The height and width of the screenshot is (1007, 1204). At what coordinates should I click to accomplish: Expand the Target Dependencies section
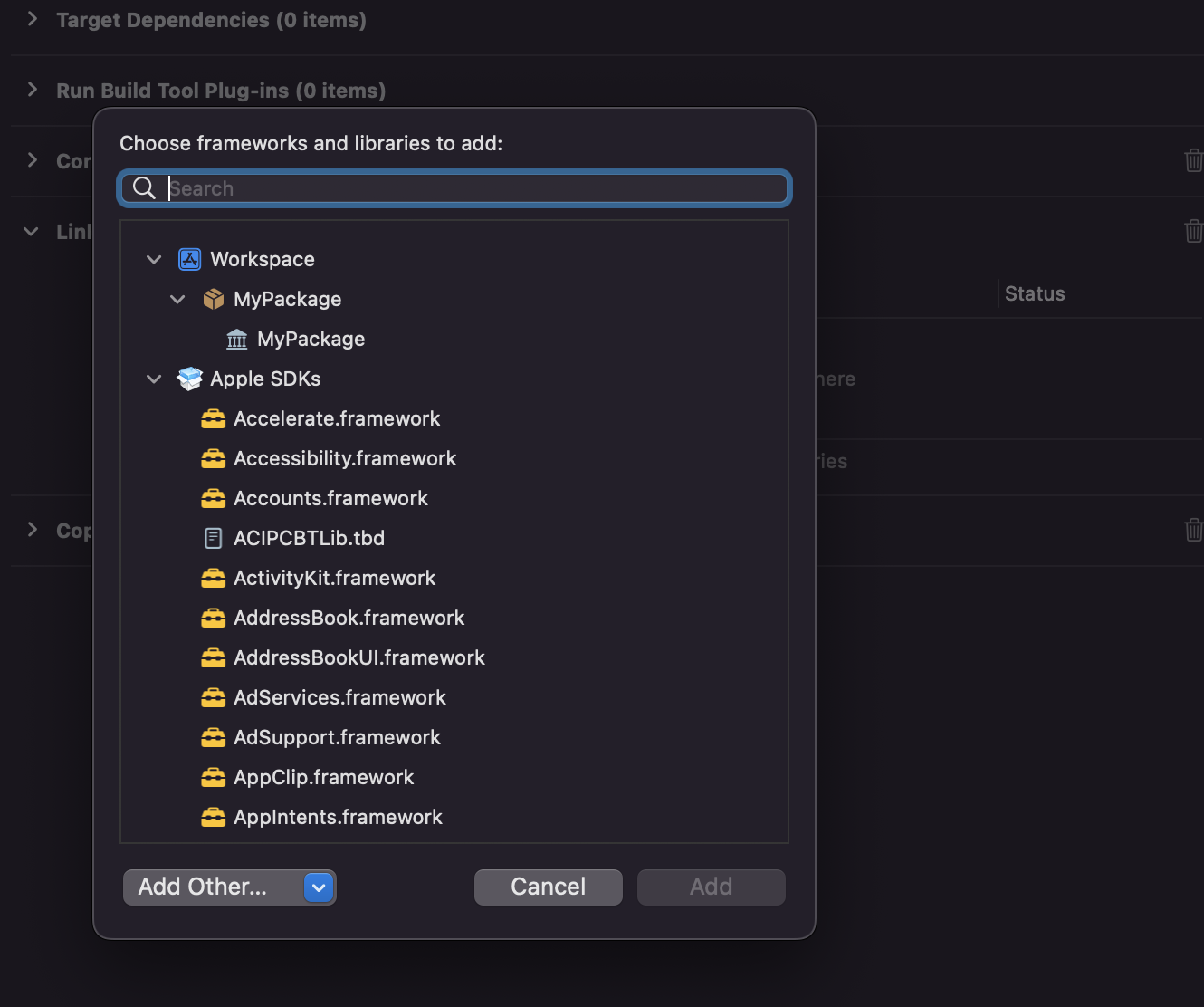point(33,18)
